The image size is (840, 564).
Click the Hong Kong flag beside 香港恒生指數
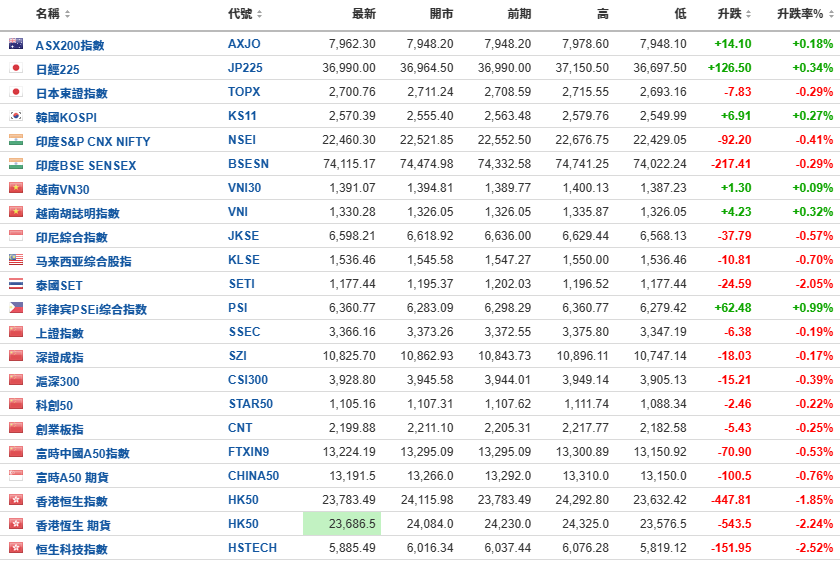click(16, 500)
